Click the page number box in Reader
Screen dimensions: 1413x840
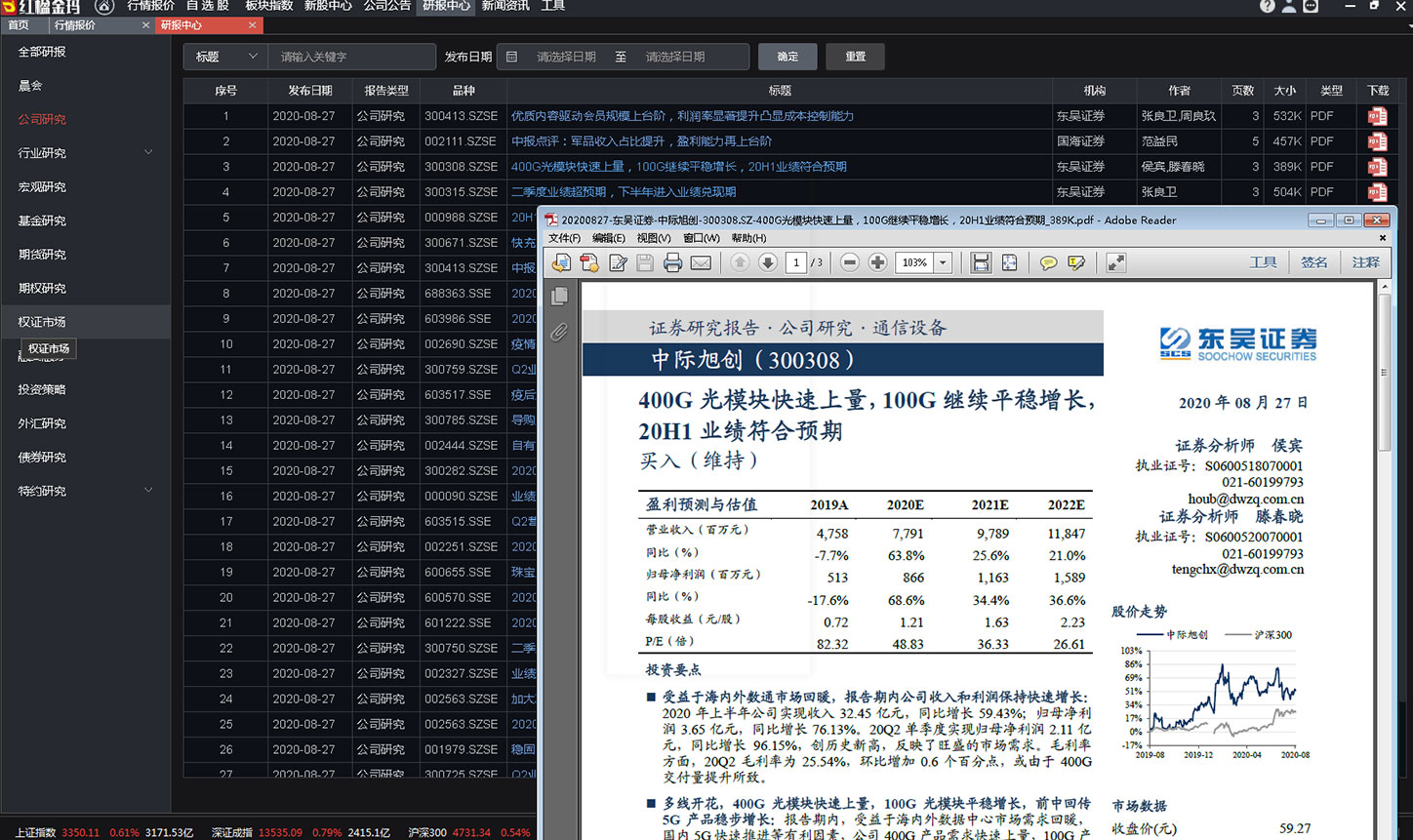[x=796, y=262]
